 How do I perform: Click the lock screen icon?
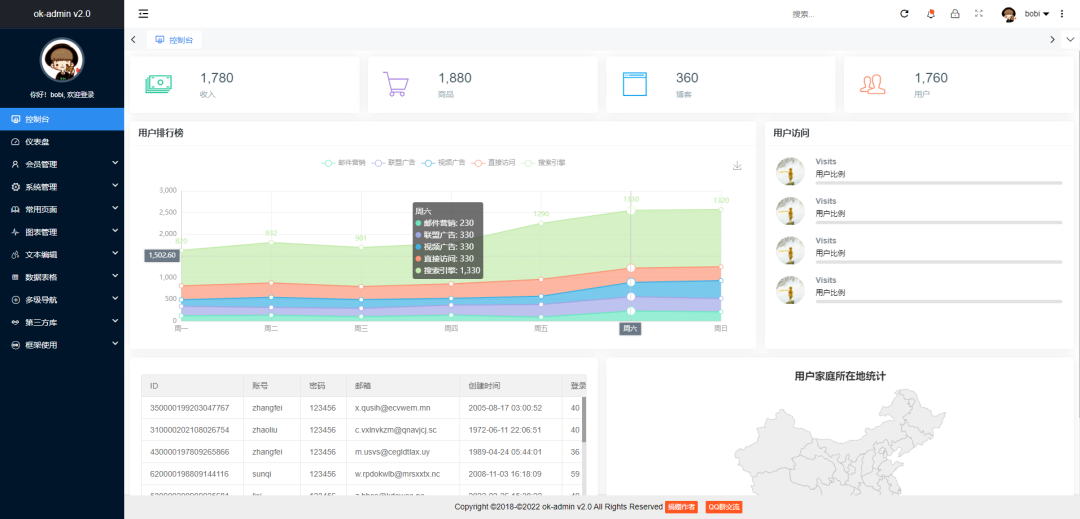[x=955, y=14]
